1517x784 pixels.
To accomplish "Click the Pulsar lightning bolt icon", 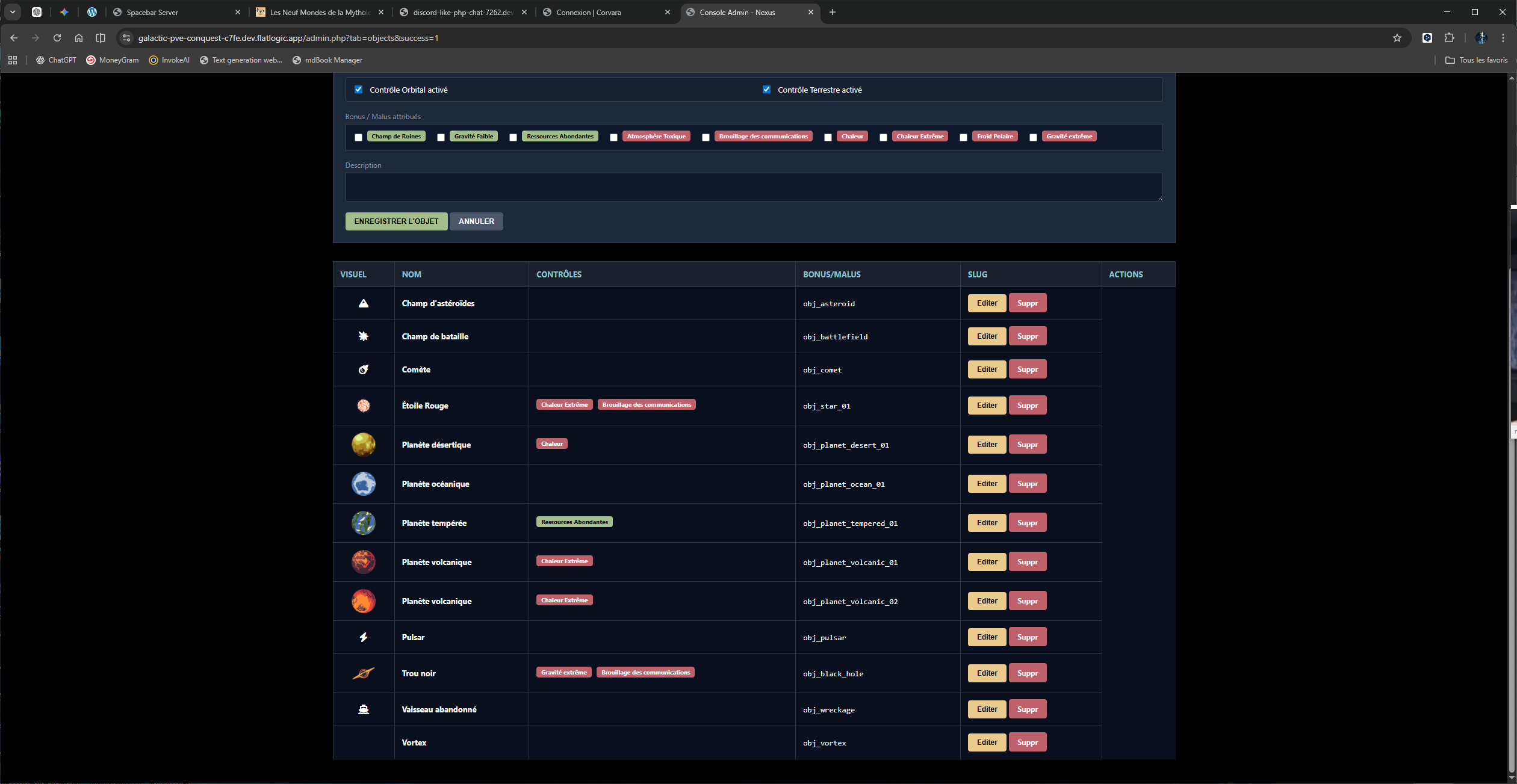I will (364, 637).
